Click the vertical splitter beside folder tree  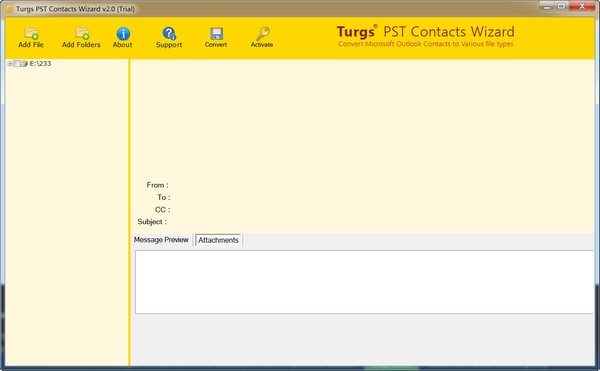click(129, 212)
